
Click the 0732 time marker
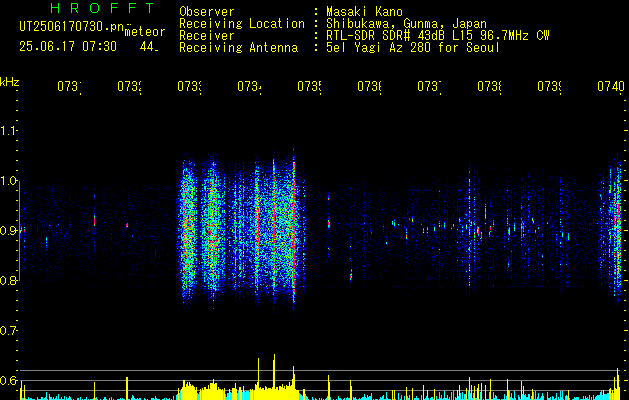[129, 86]
